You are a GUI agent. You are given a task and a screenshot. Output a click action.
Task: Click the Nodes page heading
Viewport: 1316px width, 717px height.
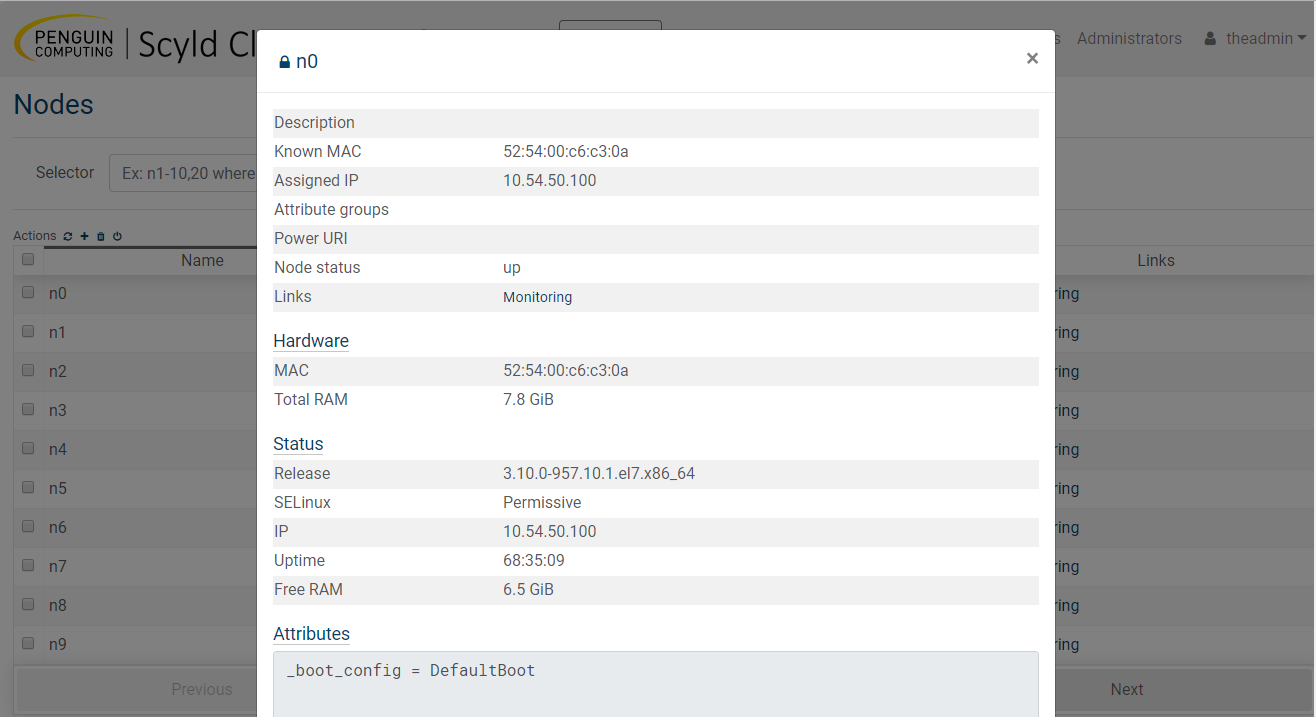[x=54, y=105]
